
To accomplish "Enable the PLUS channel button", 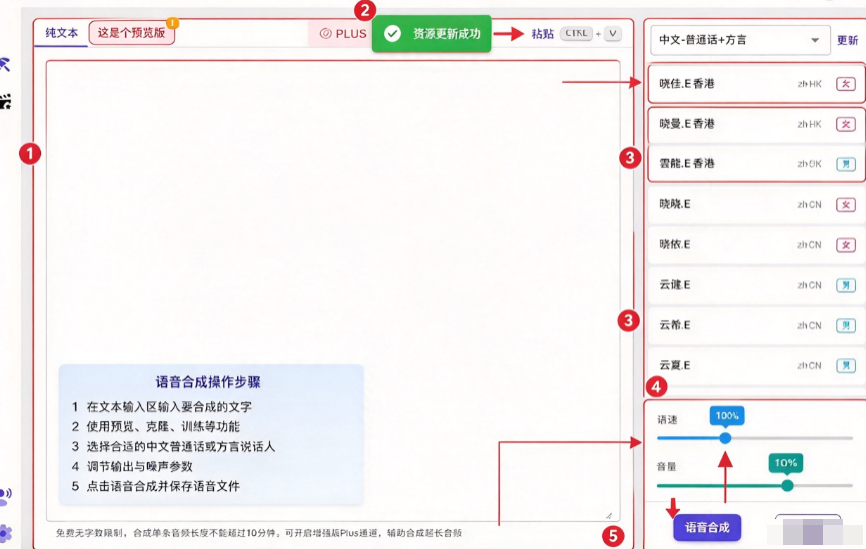I will [343, 34].
